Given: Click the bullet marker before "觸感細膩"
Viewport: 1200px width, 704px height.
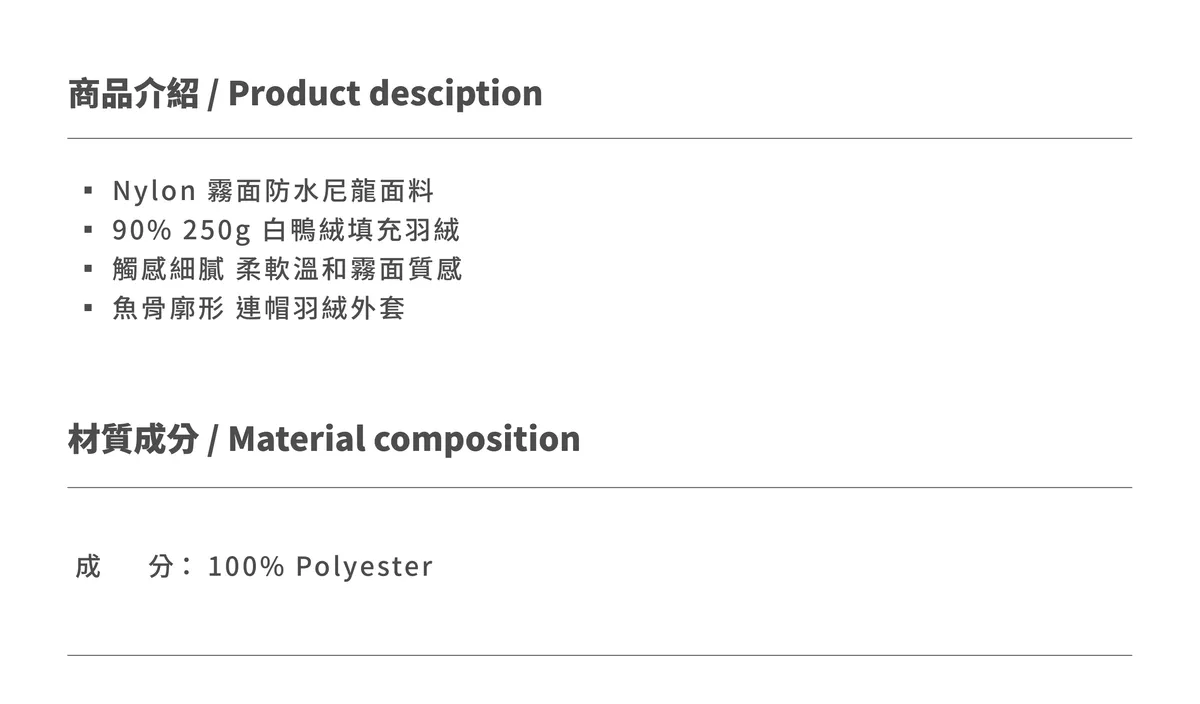Looking at the screenshot, I should coord(89,270).
